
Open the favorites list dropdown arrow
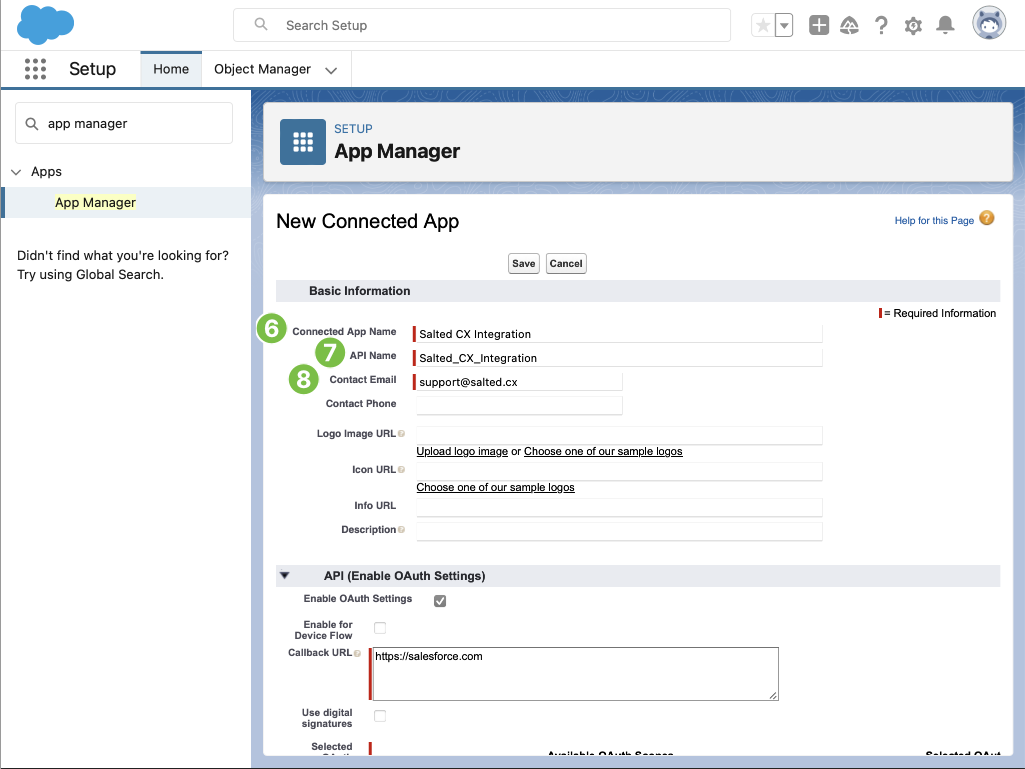pyautogui.click(x=784, y=26)
